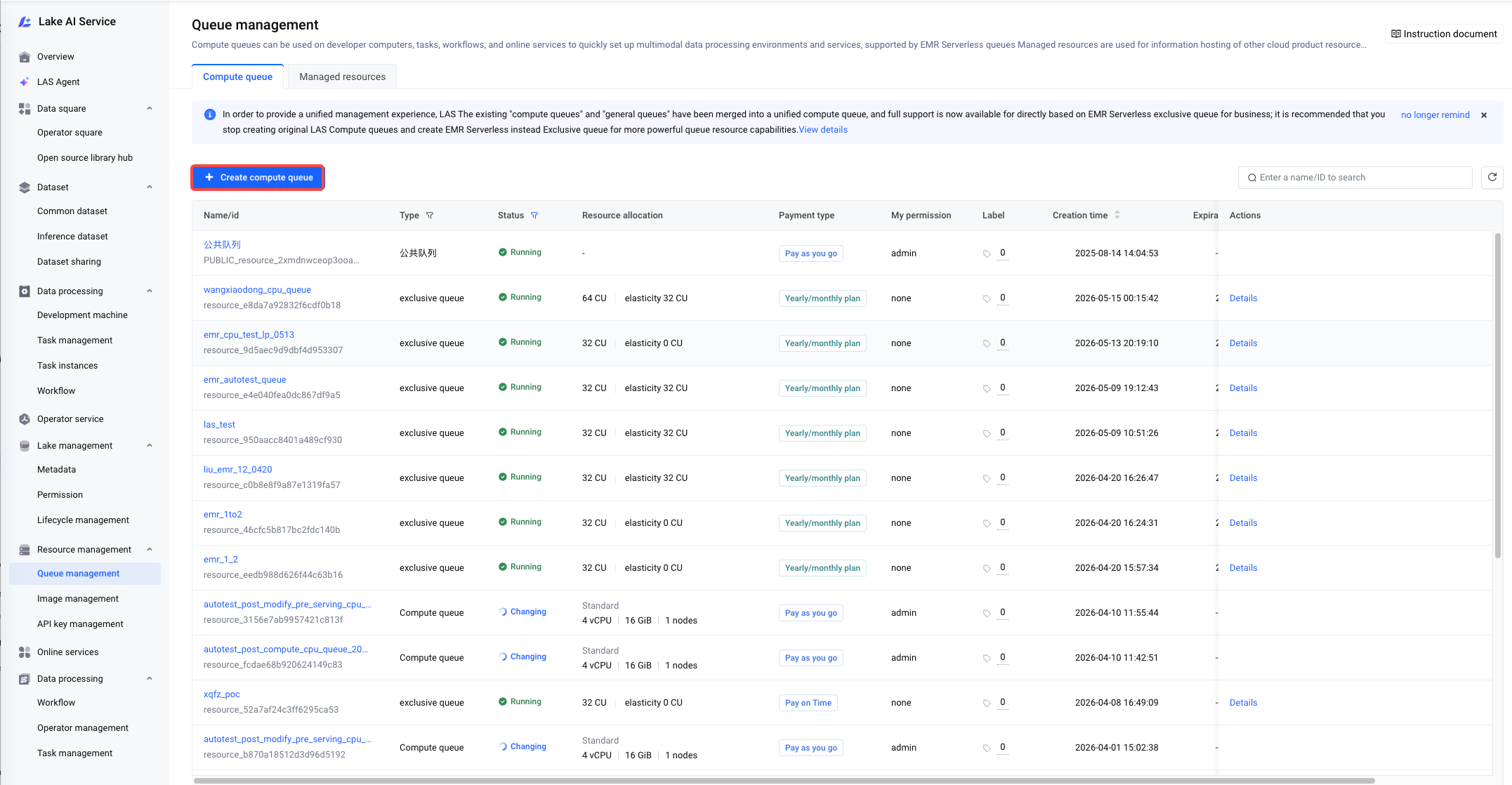This screenshot has width=1512, height=785.
Task: Click Details for the xqfz_poc row
Action: 1243,703
